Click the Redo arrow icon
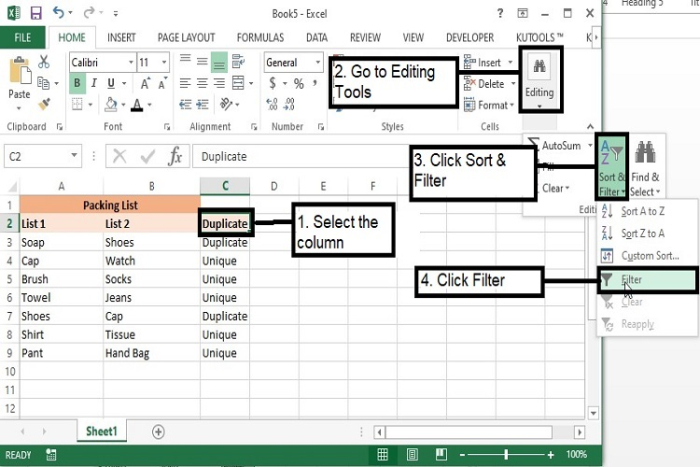 [89, 13]
